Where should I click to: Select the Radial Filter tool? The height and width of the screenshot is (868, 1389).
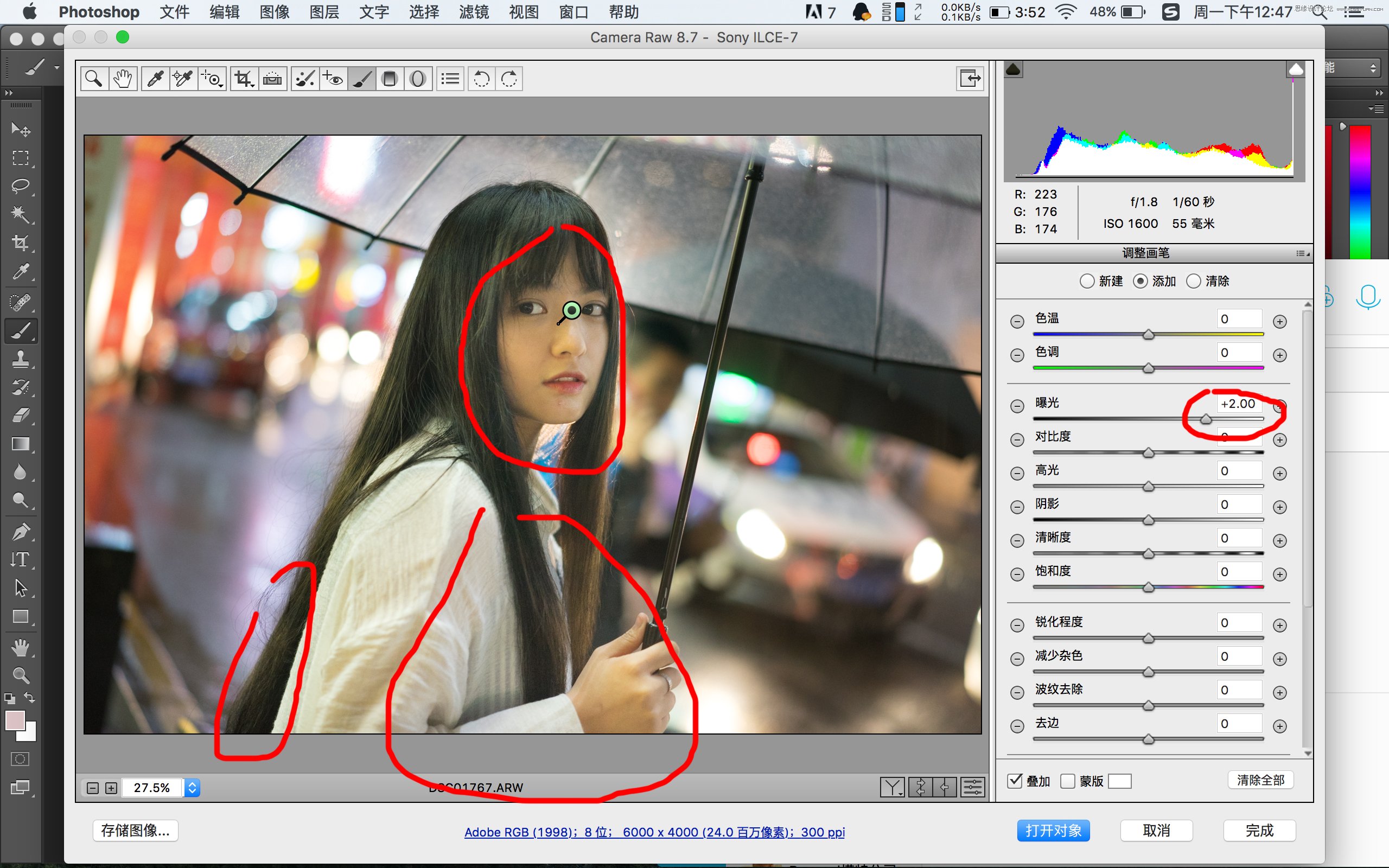(x=418, y=79)
